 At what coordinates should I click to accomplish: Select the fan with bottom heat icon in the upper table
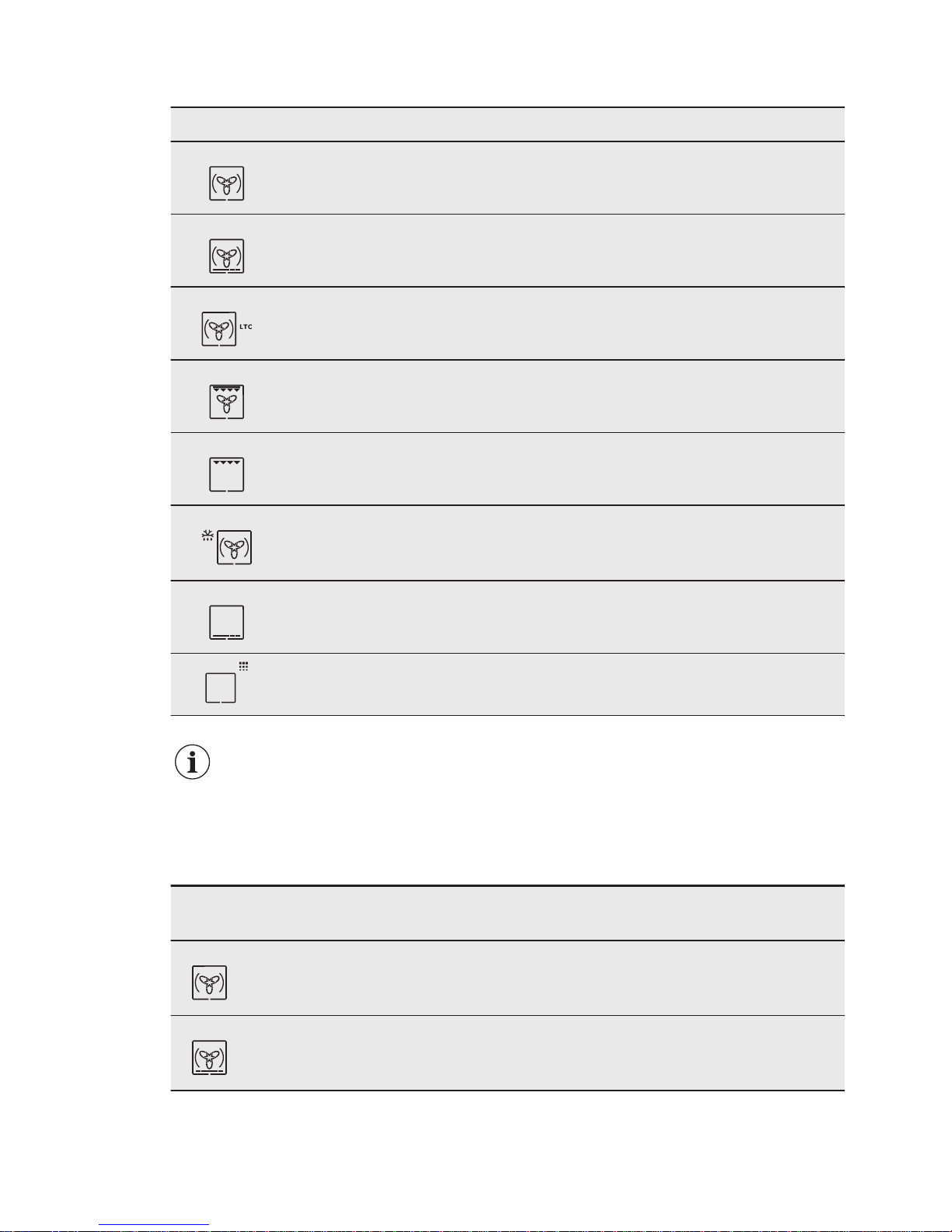(227, 256)
